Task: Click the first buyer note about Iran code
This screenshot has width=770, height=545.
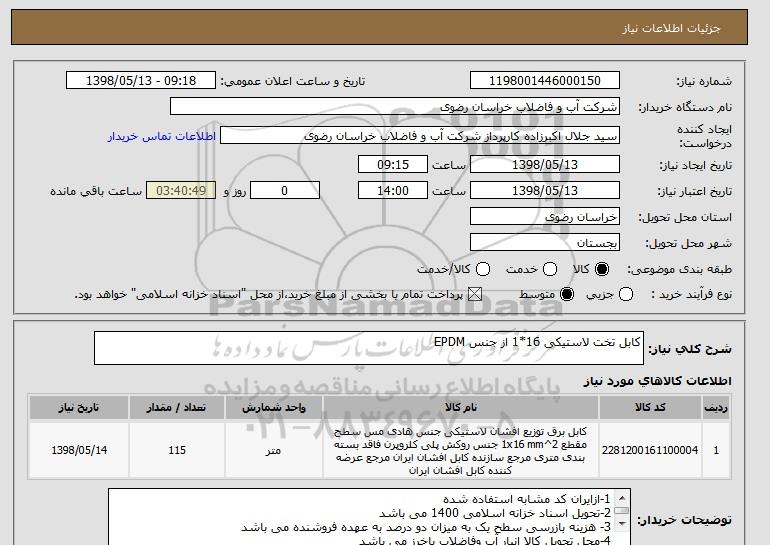Action: (527, 499)
